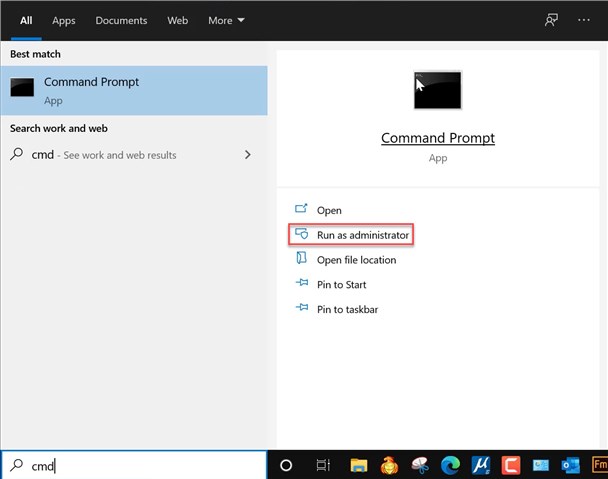Switch to the All search tab
The height and width of the screenshot is (479, 608).
click(26, 21)
